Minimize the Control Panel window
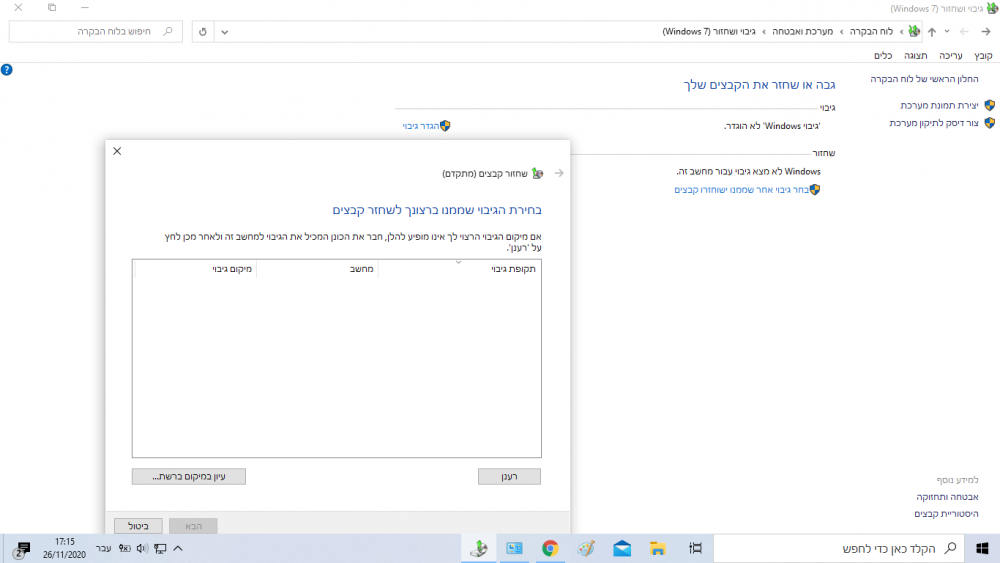The image size is (1000, 563). [x=85, y=8]
